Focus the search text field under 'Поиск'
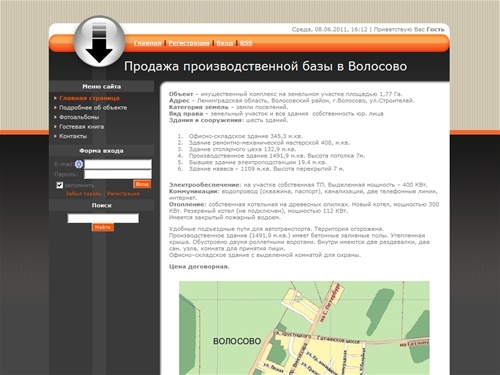 pos(103,218)
